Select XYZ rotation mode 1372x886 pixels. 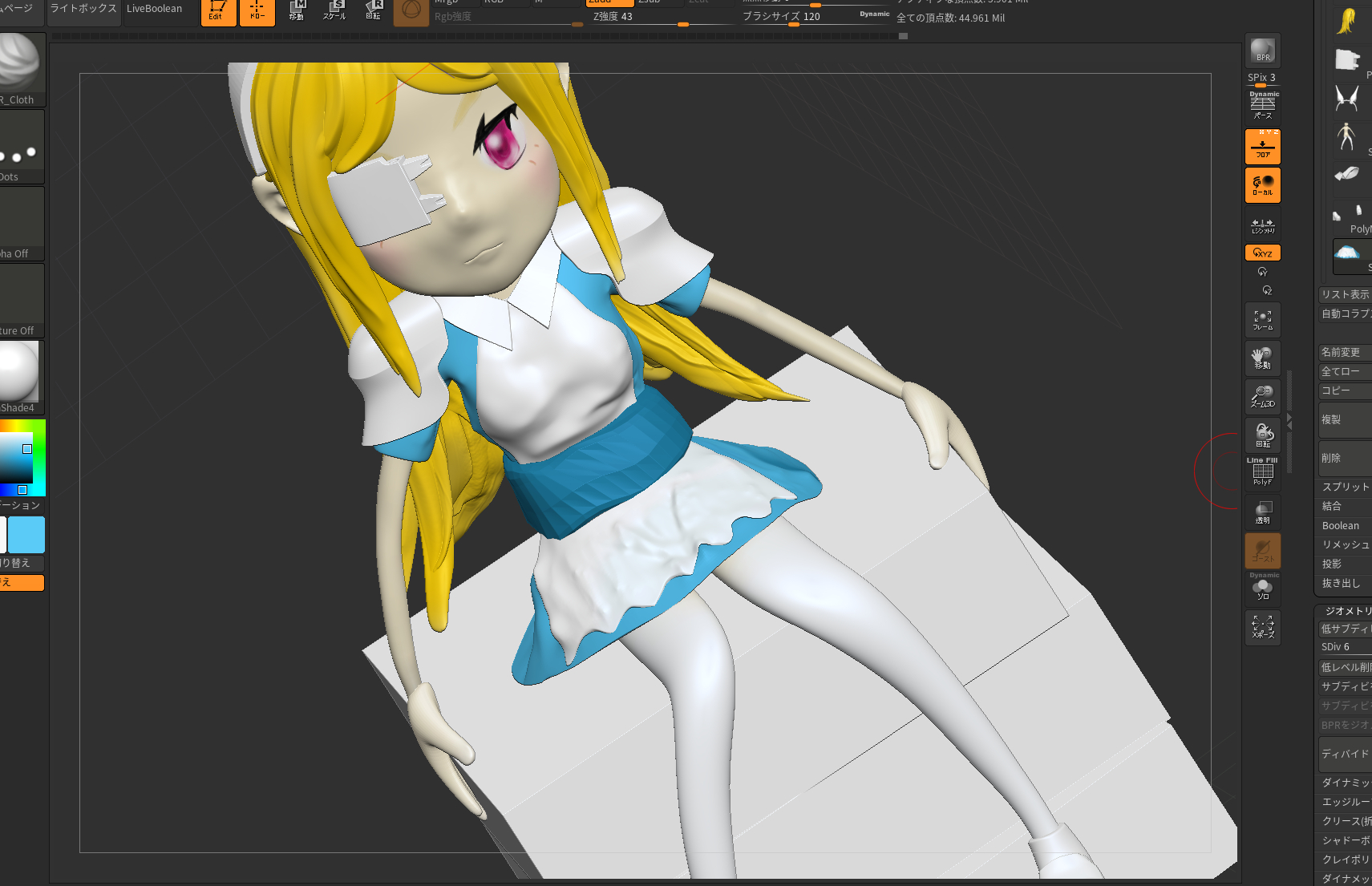[1263, 253]
